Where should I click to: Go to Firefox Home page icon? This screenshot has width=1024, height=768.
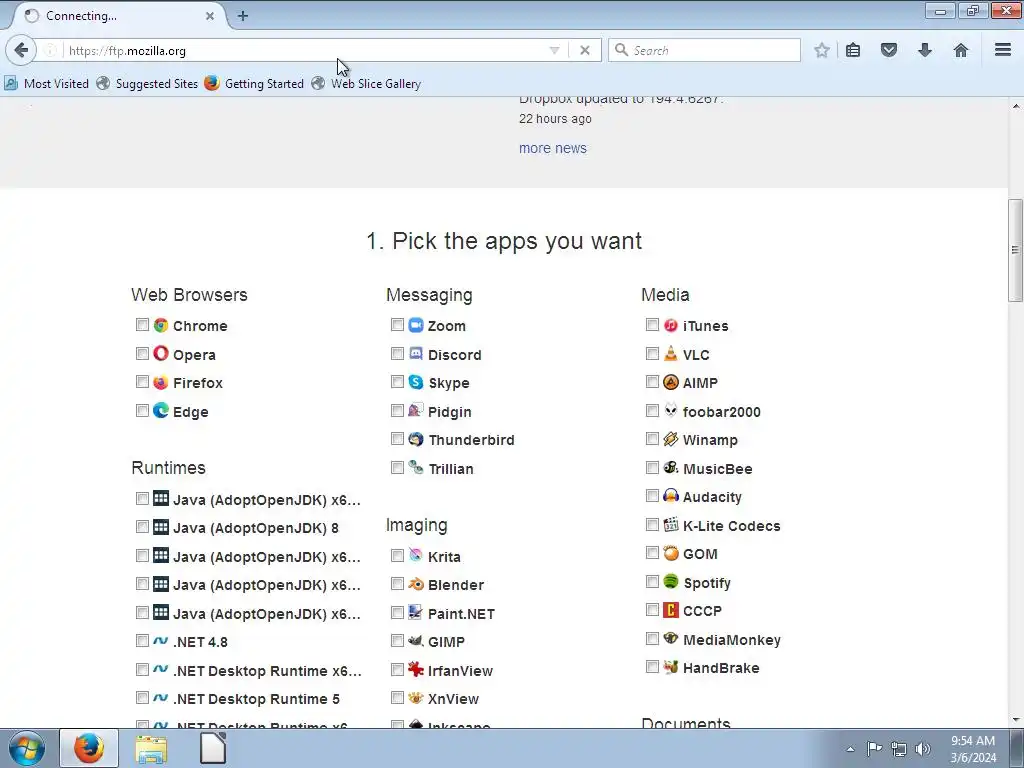(961, 50)
